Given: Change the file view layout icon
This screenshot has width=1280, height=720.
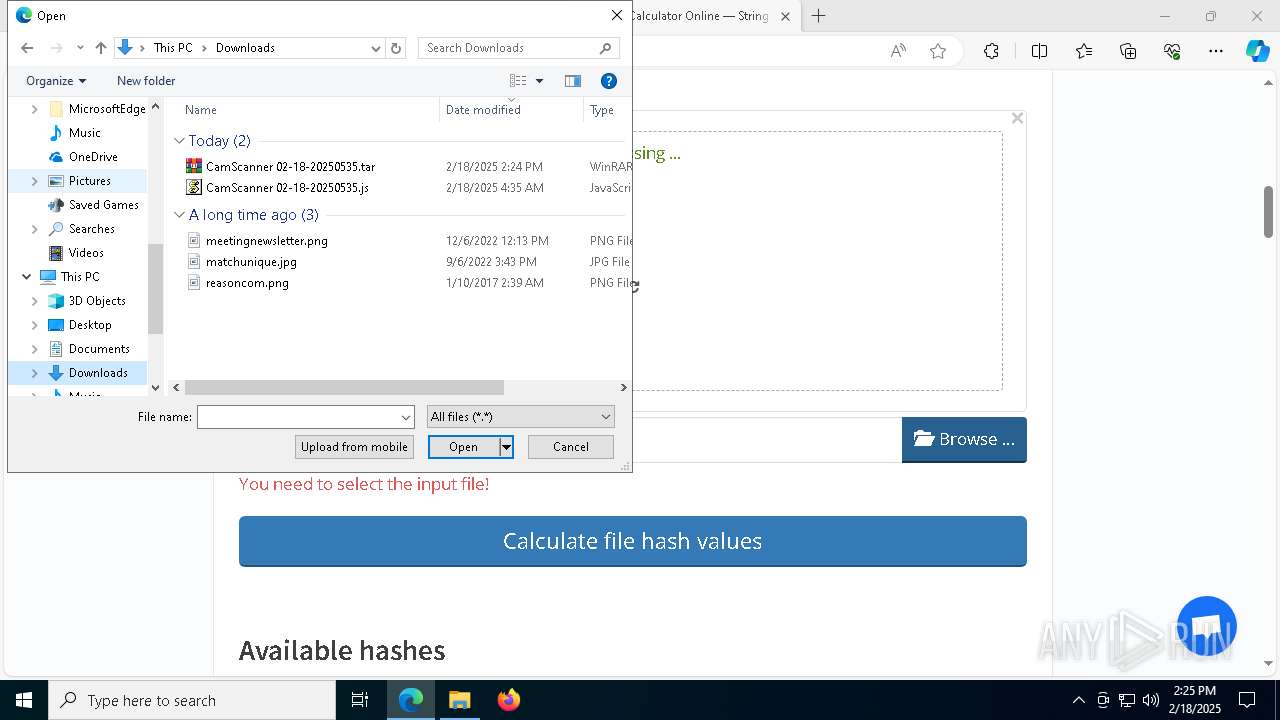Looking at the screenshot, I should (518, 81).
